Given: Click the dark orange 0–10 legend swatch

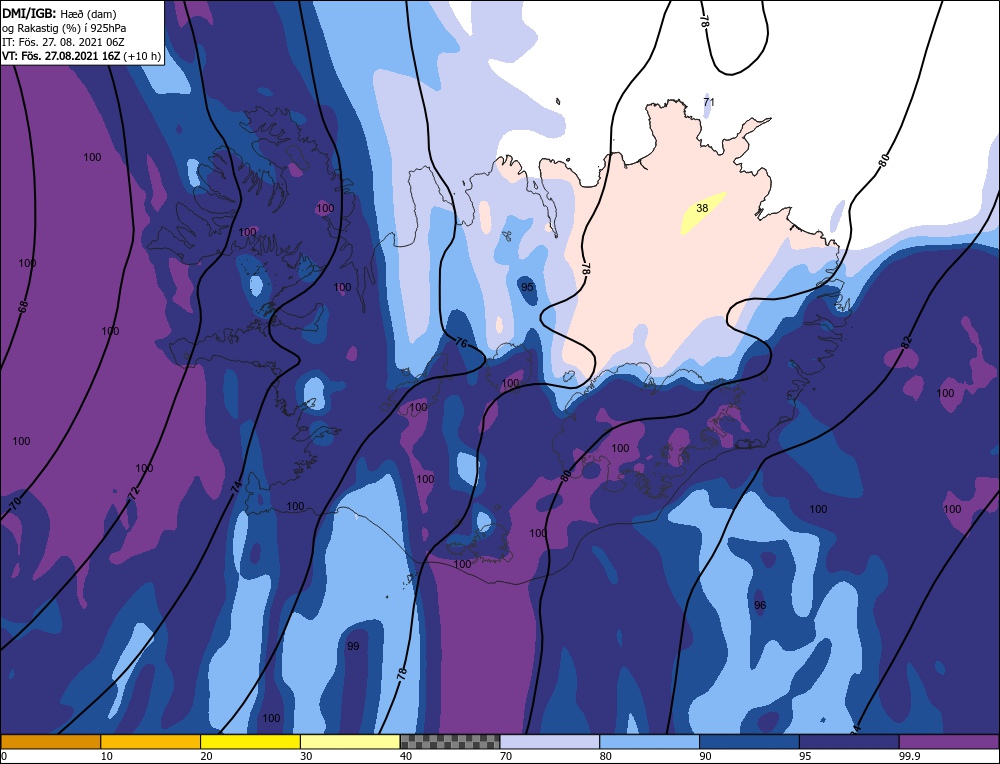Looking at the screenshot, I should (x=50, y=742).
